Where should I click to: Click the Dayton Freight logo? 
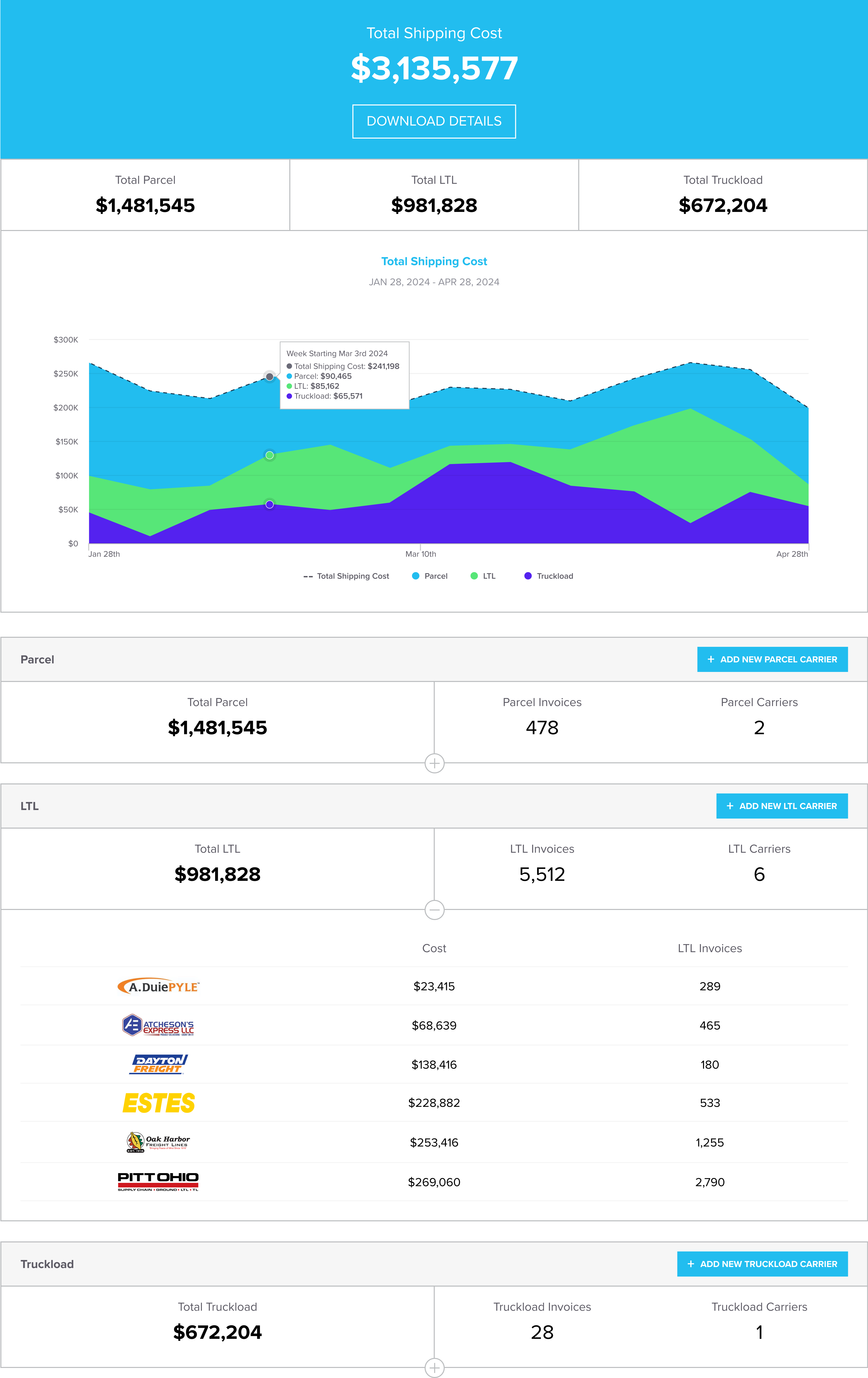(158, 1064)
